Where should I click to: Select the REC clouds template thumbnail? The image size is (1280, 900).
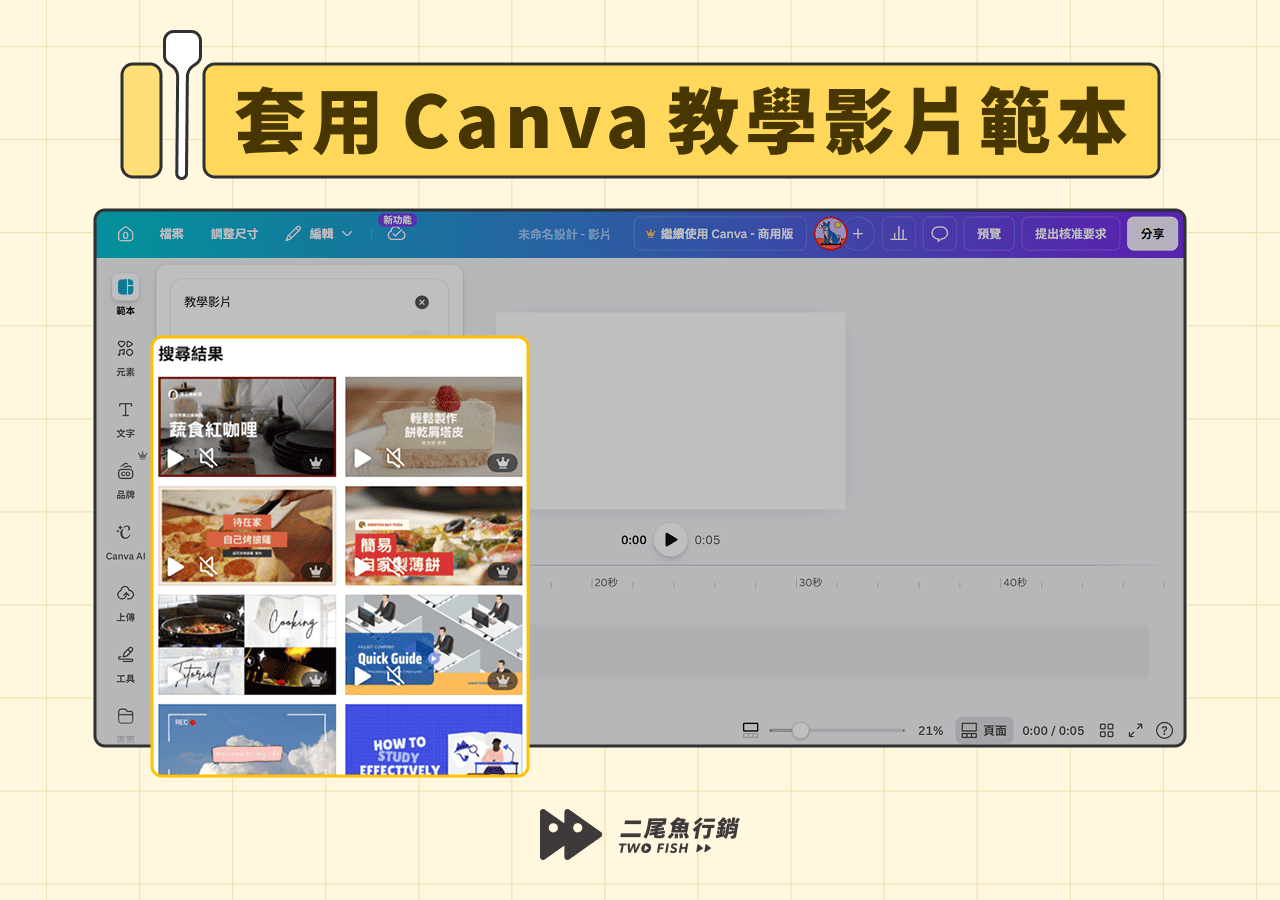point(247,739)
